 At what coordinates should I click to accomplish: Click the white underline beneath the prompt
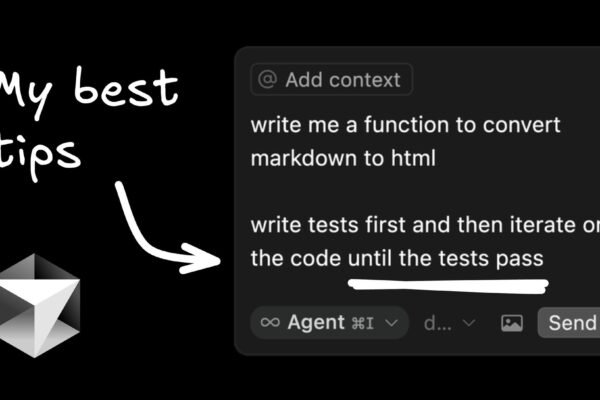(x=446, y=286)
